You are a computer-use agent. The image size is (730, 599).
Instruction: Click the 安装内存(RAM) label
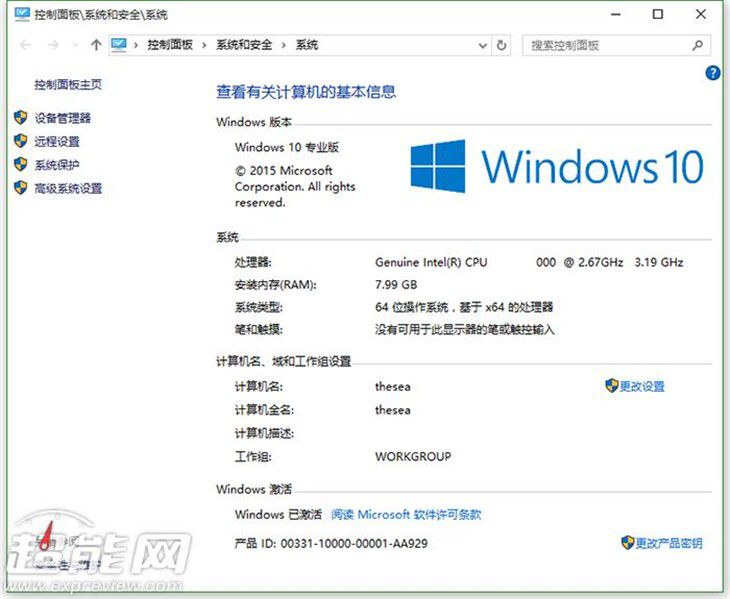pyautogui.click(x=275, y=284)
